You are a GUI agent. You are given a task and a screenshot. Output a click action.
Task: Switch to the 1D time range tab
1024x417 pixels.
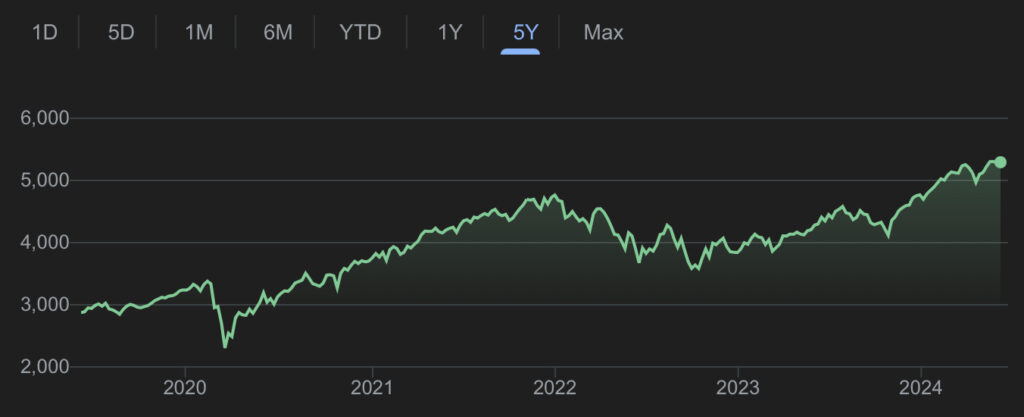coord(45,32)
